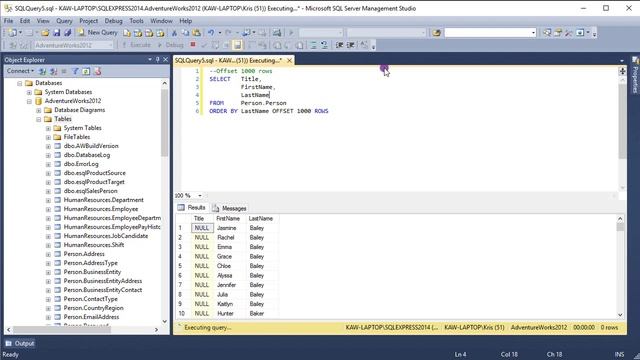The image size is (640, 360).
Task: Expand the HumanResources.Shift table node
Action: click(48, 245)
